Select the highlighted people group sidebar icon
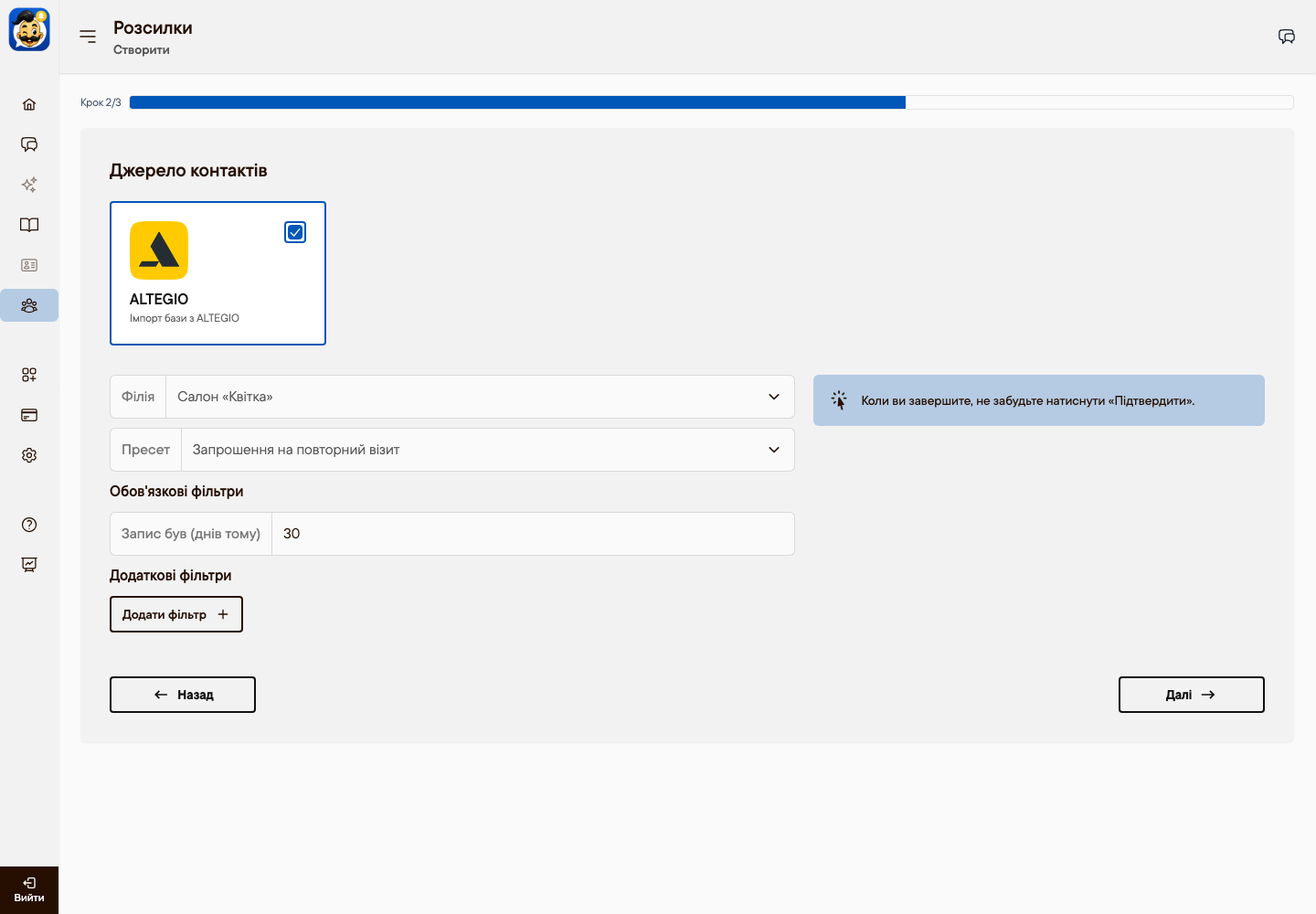The image size is (1316, 914). (29, 305)
